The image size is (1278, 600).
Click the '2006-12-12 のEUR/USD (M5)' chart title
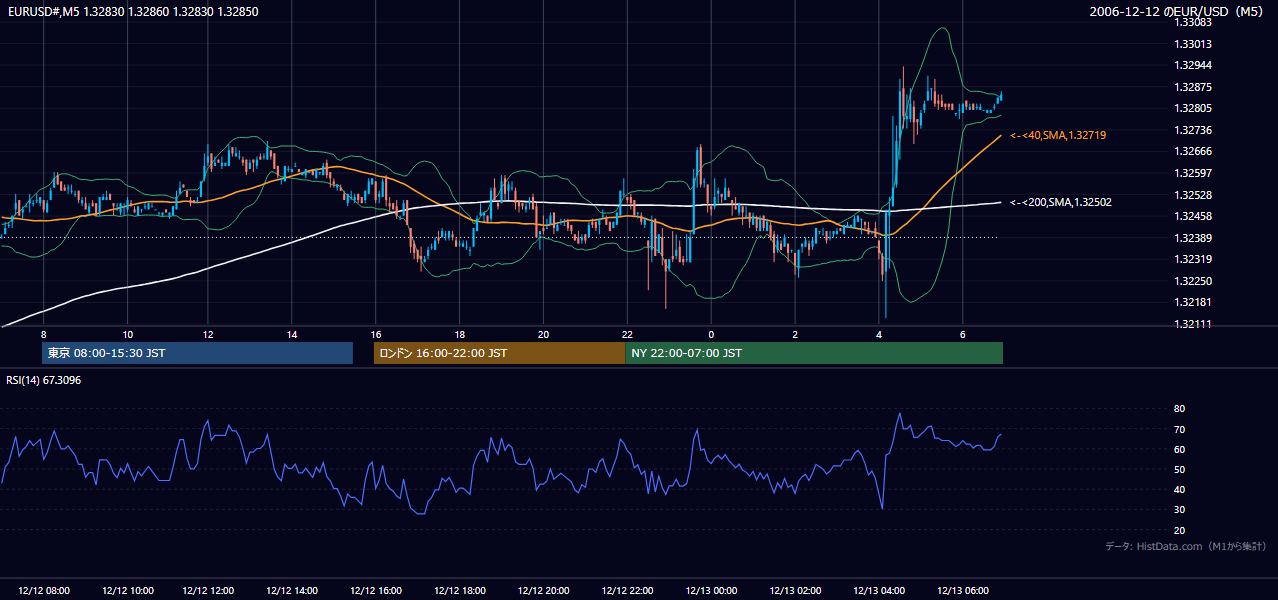tap(1178, 11)
